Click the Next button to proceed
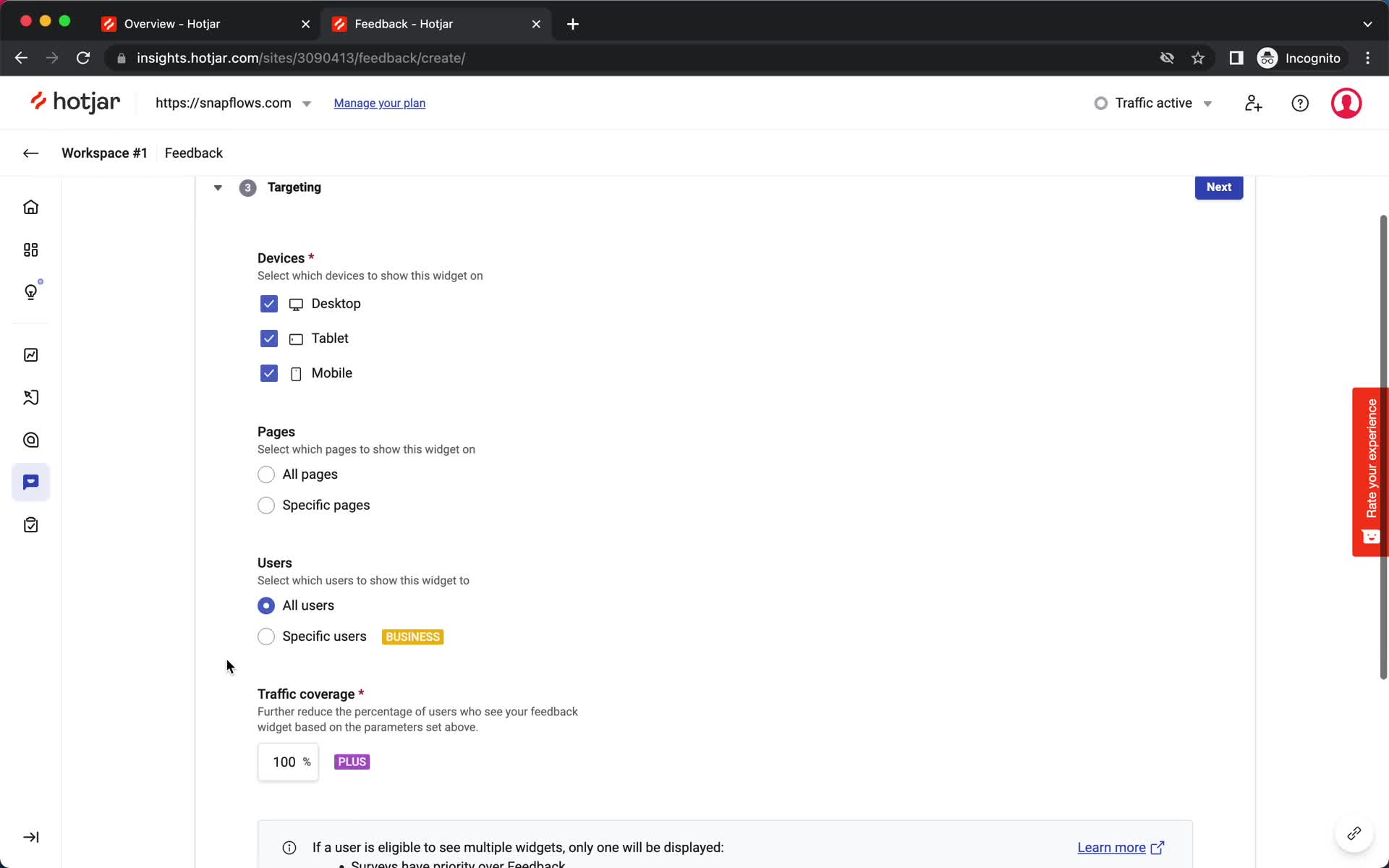Image resolution: width=1389 pixels, height=868 pixels. (x=1219, y=187)
